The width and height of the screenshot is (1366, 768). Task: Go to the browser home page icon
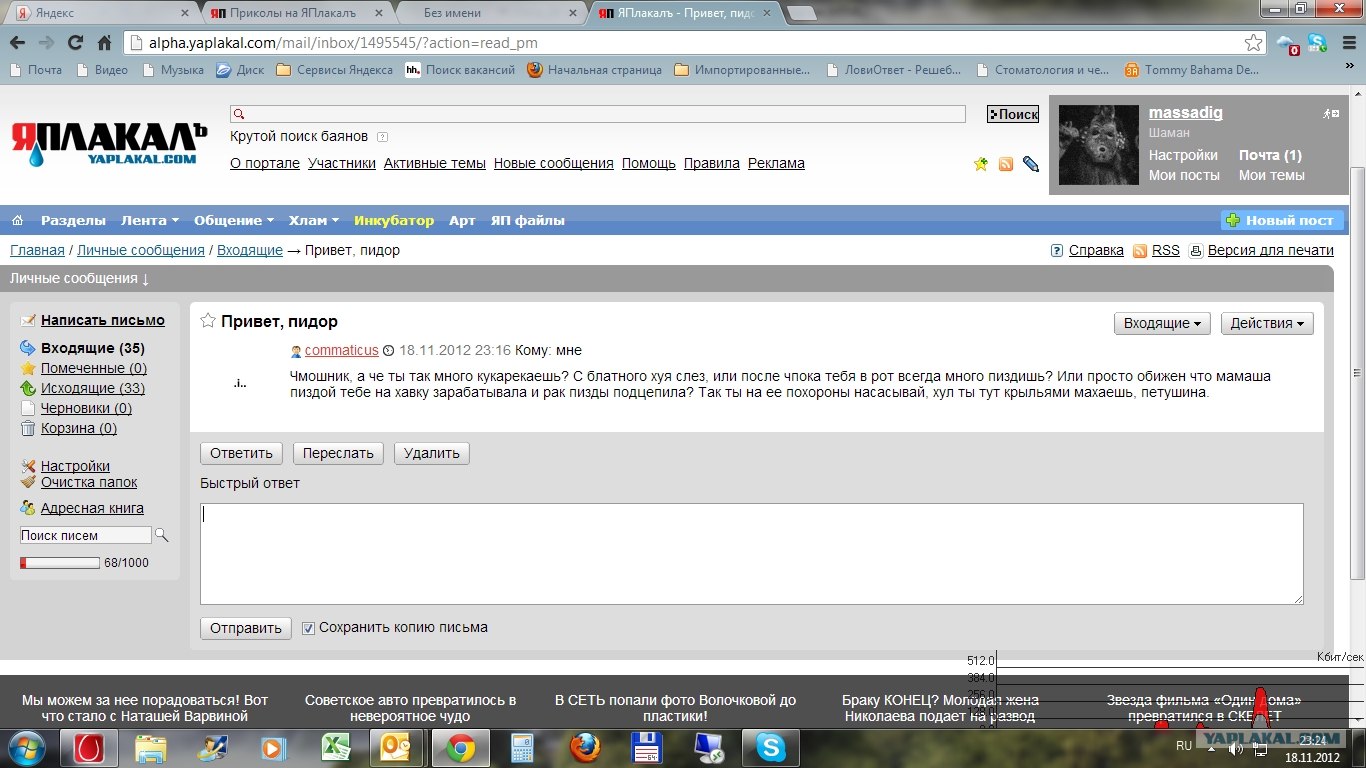point(104,43)
